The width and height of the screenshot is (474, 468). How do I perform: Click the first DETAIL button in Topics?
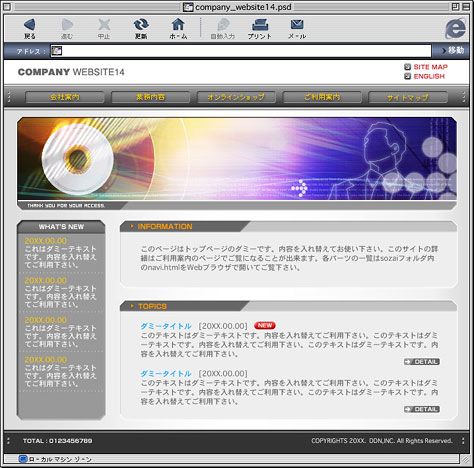tap(422, 362)
